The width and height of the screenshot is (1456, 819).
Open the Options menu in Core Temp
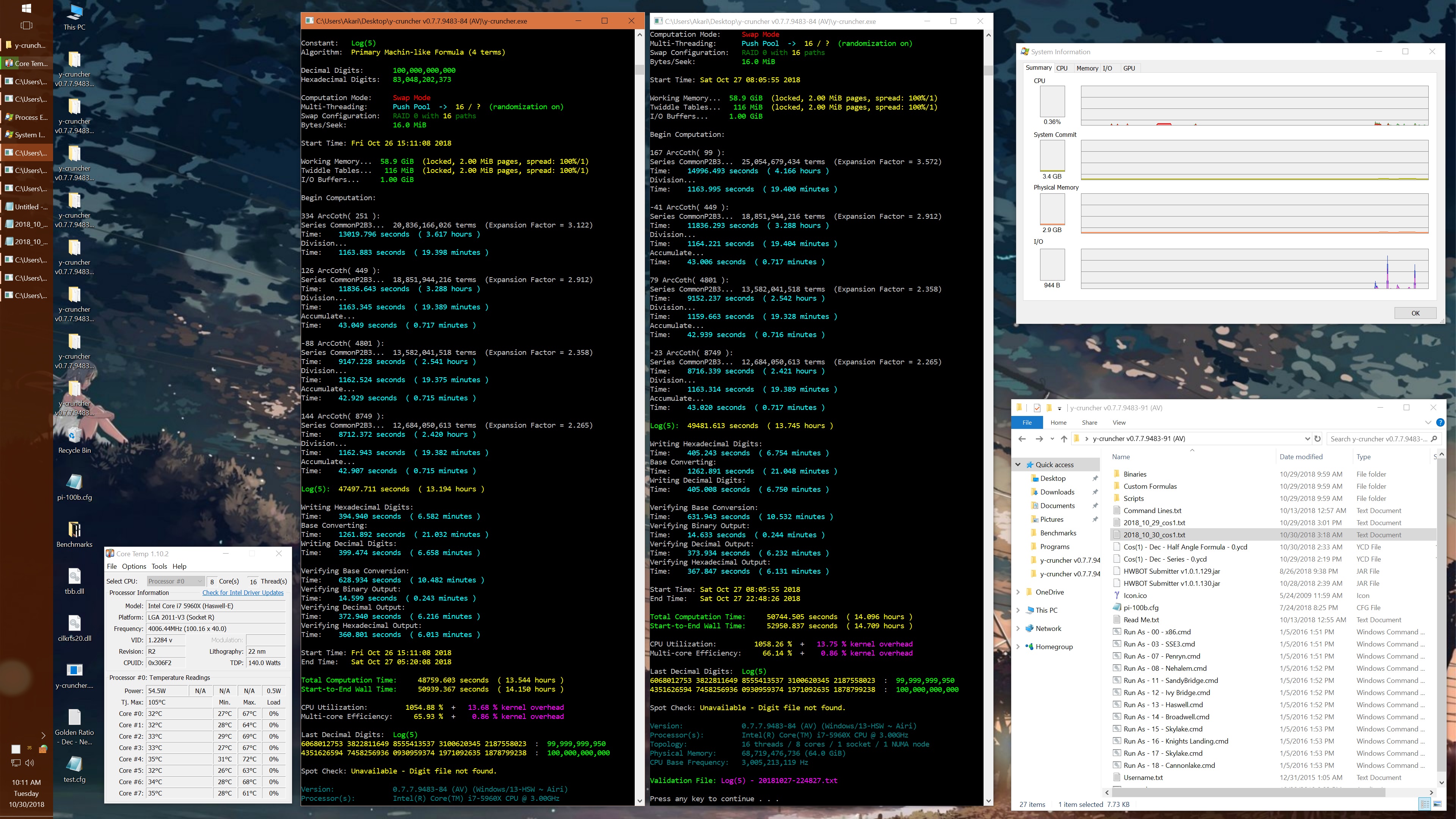click(134, 566)
